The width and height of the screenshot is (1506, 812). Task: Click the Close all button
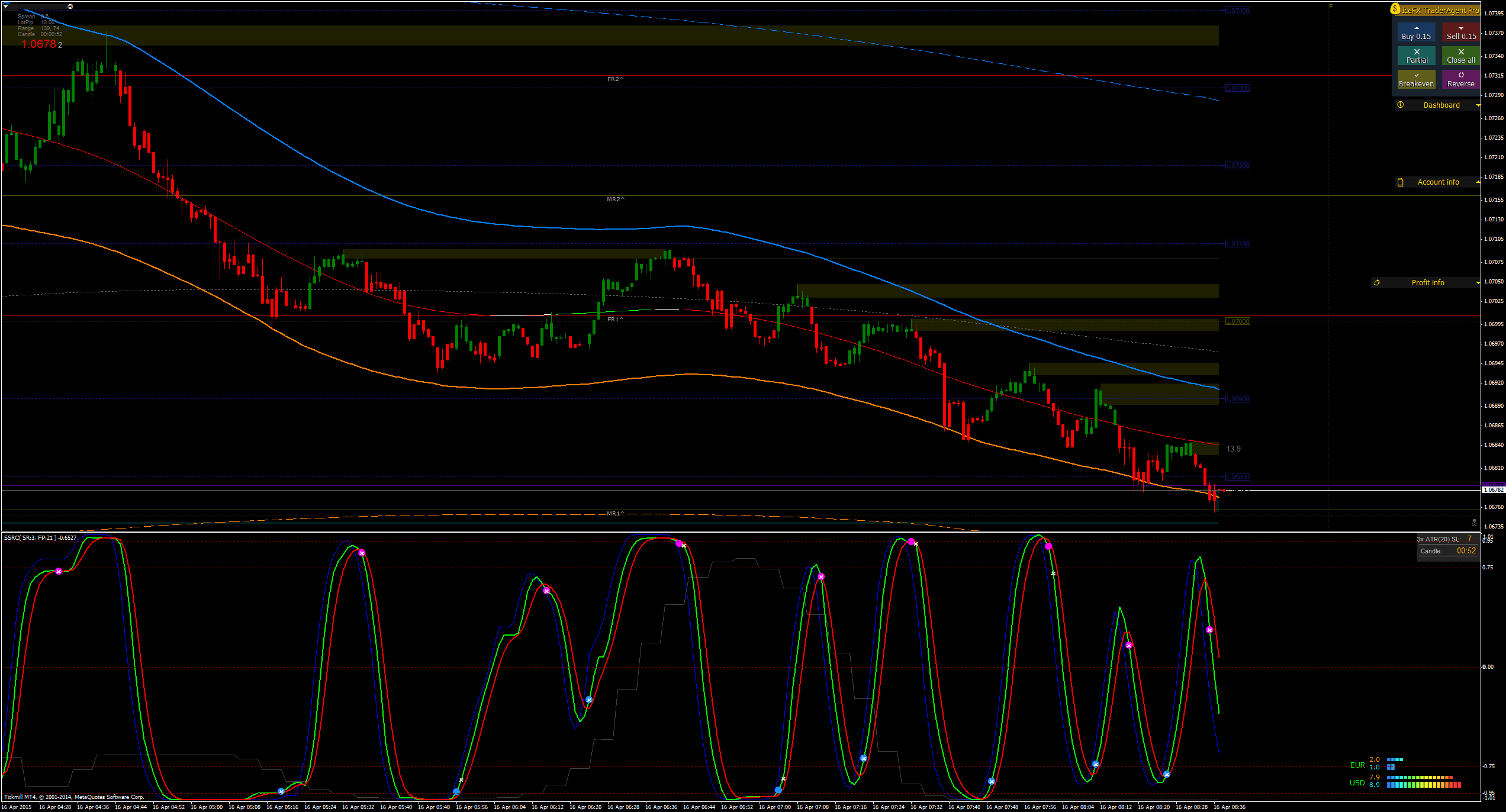pyautogui.click(x=1461, y=56)
